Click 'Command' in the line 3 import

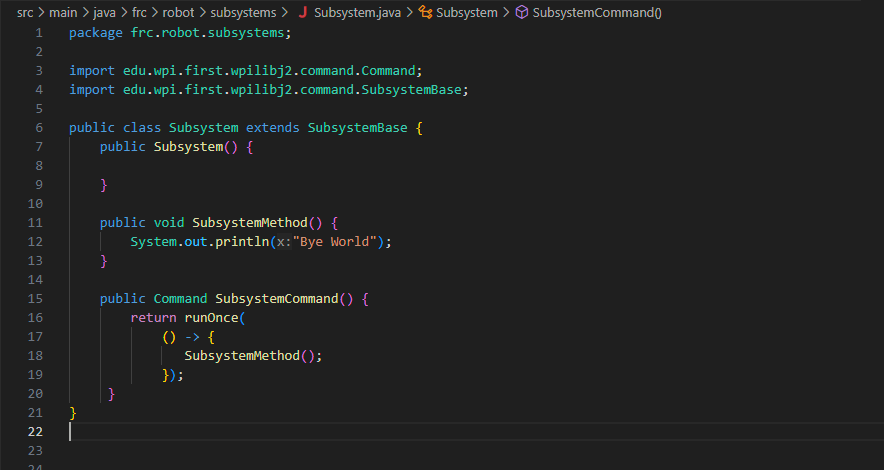click(x=388, y=70)
